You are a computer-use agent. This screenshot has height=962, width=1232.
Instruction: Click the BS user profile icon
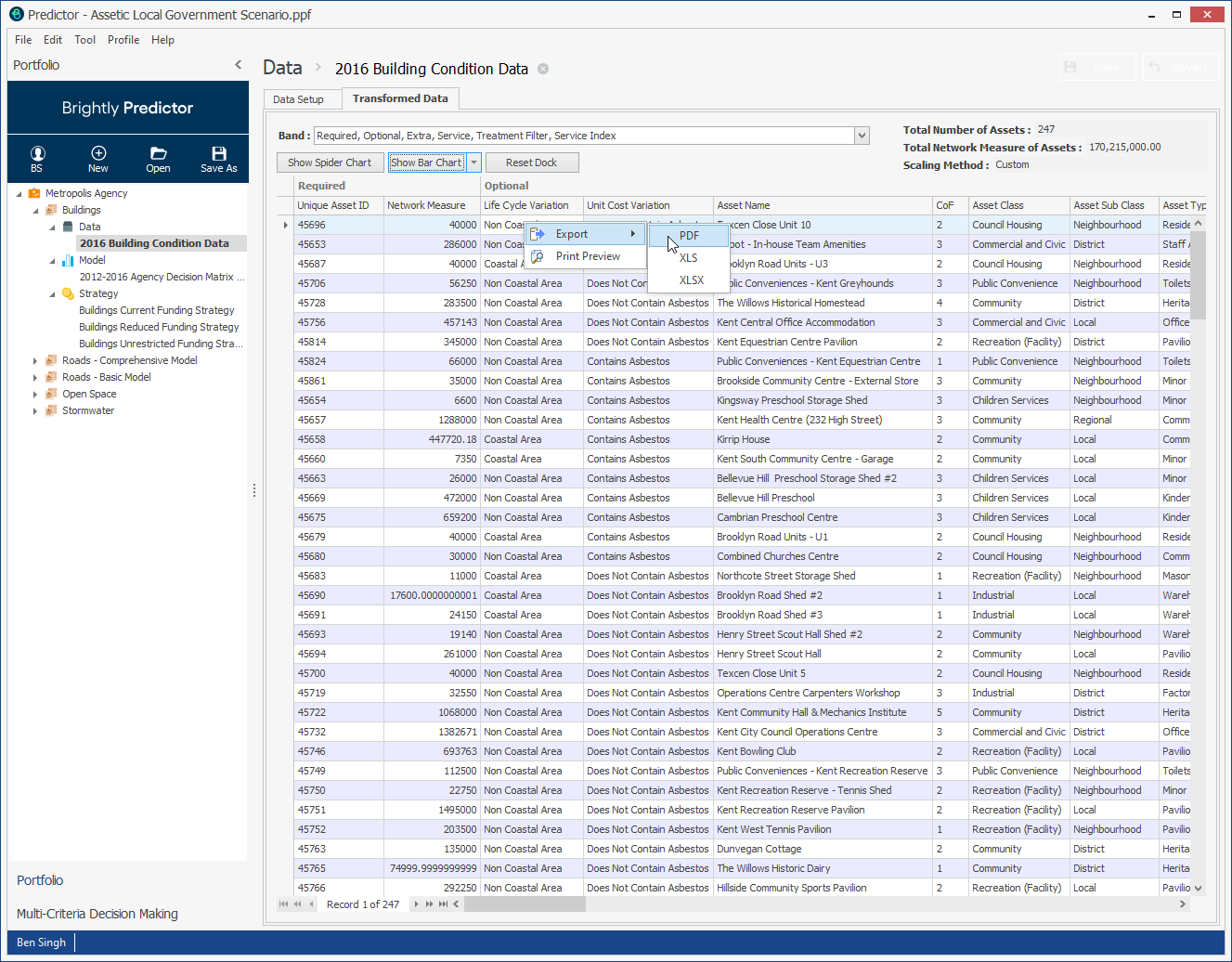(x=36, y=158)
